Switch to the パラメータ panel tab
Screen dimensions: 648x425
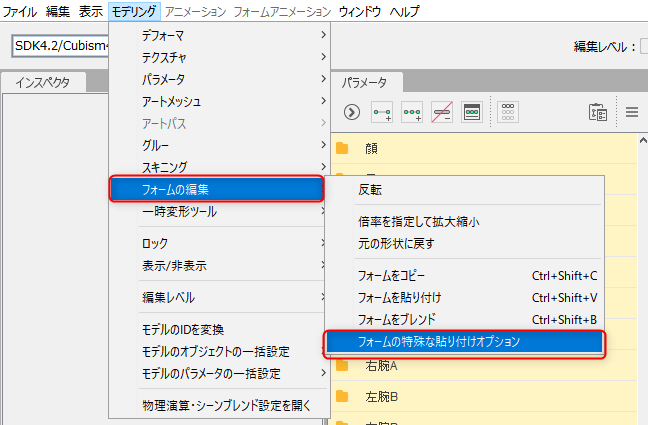coord(365,82)
